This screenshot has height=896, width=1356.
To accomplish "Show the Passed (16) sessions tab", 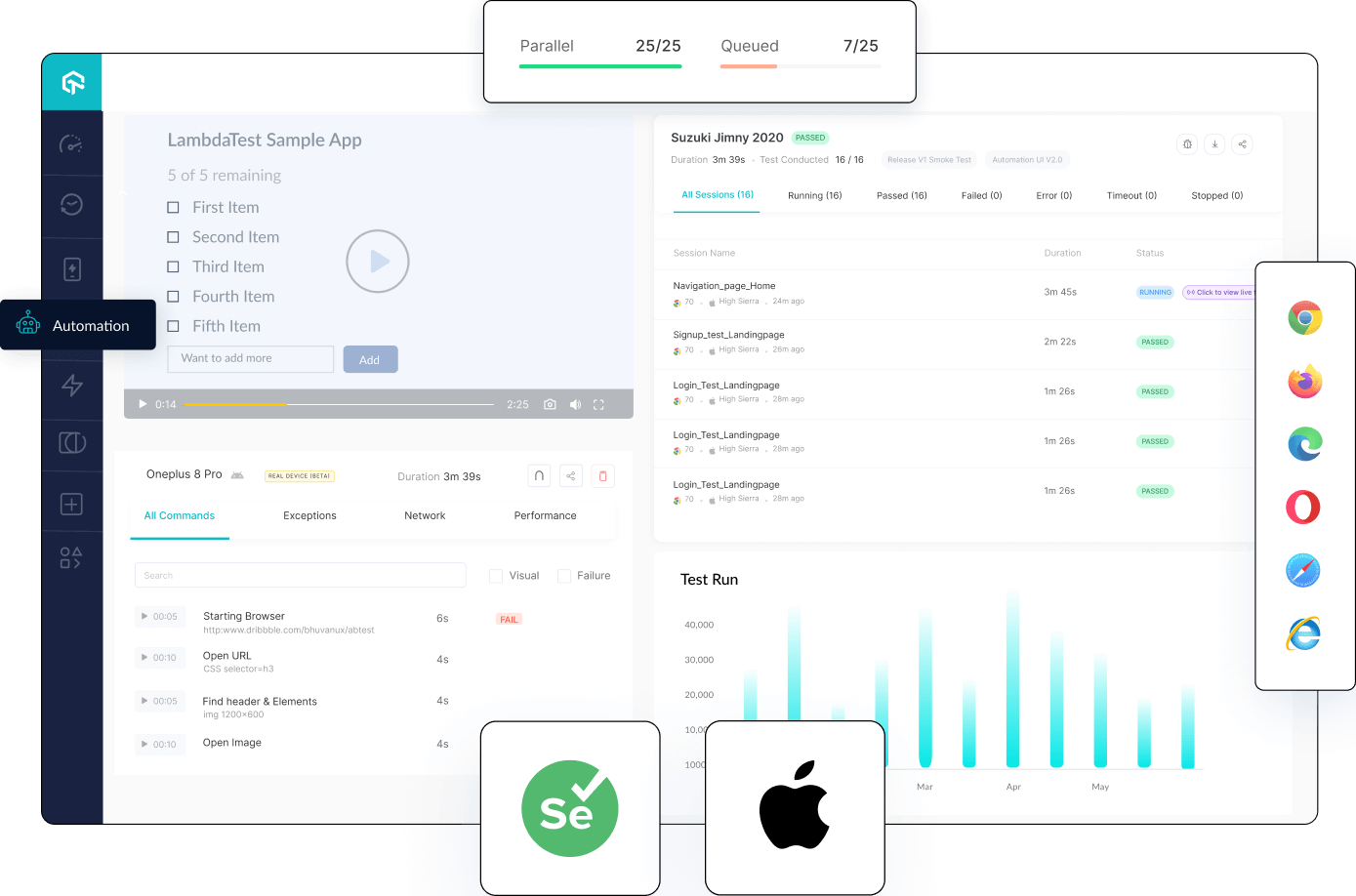I will coord(902,195).
